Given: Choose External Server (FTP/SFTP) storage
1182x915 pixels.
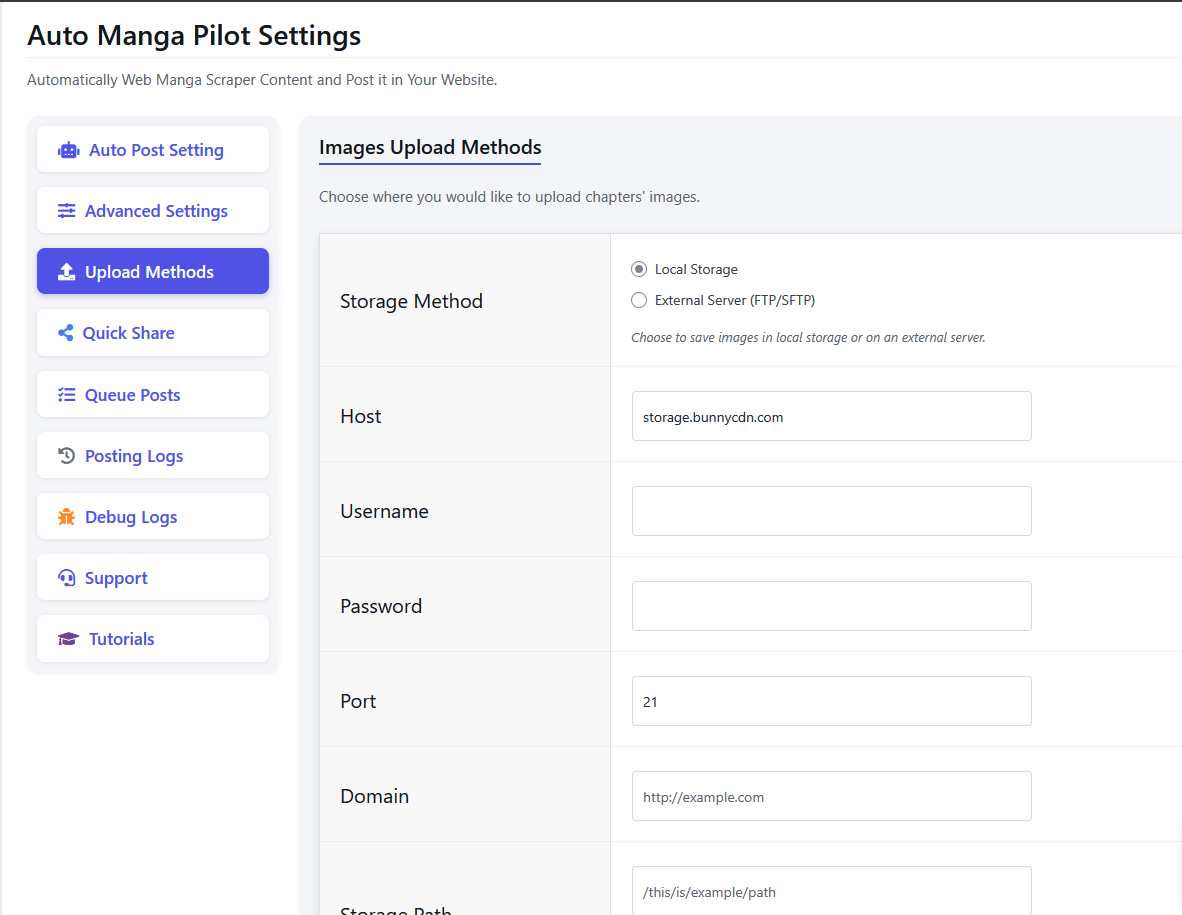Looking at the screenshot, I should click(637, 300).
